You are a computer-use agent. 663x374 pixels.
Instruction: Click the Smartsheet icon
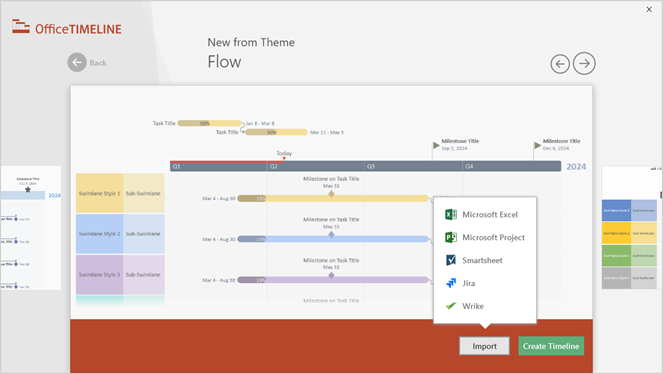pos(451,260)
